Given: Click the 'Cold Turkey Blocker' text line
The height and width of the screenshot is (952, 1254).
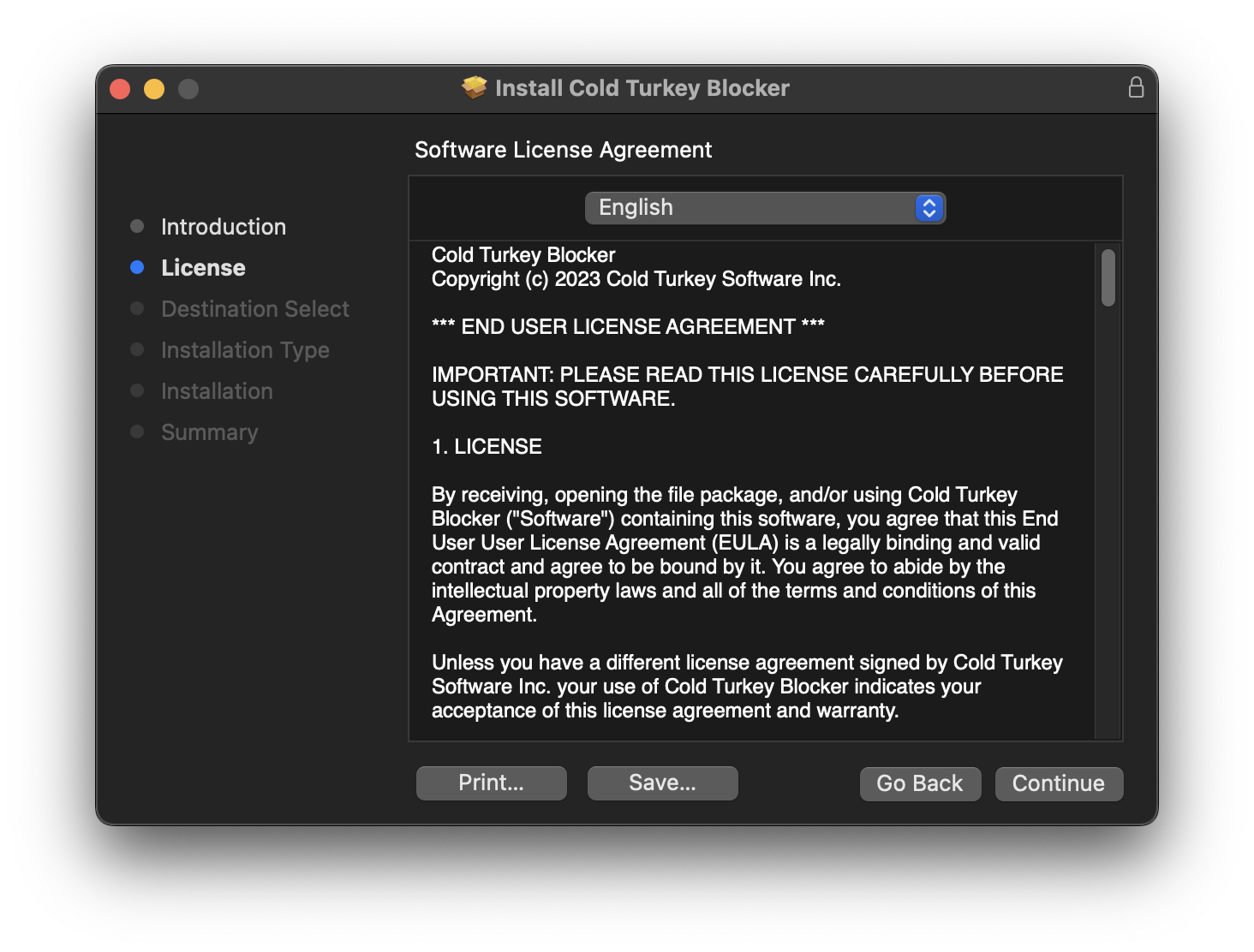Looking at the screenshot, I should (x=523, y=255).
